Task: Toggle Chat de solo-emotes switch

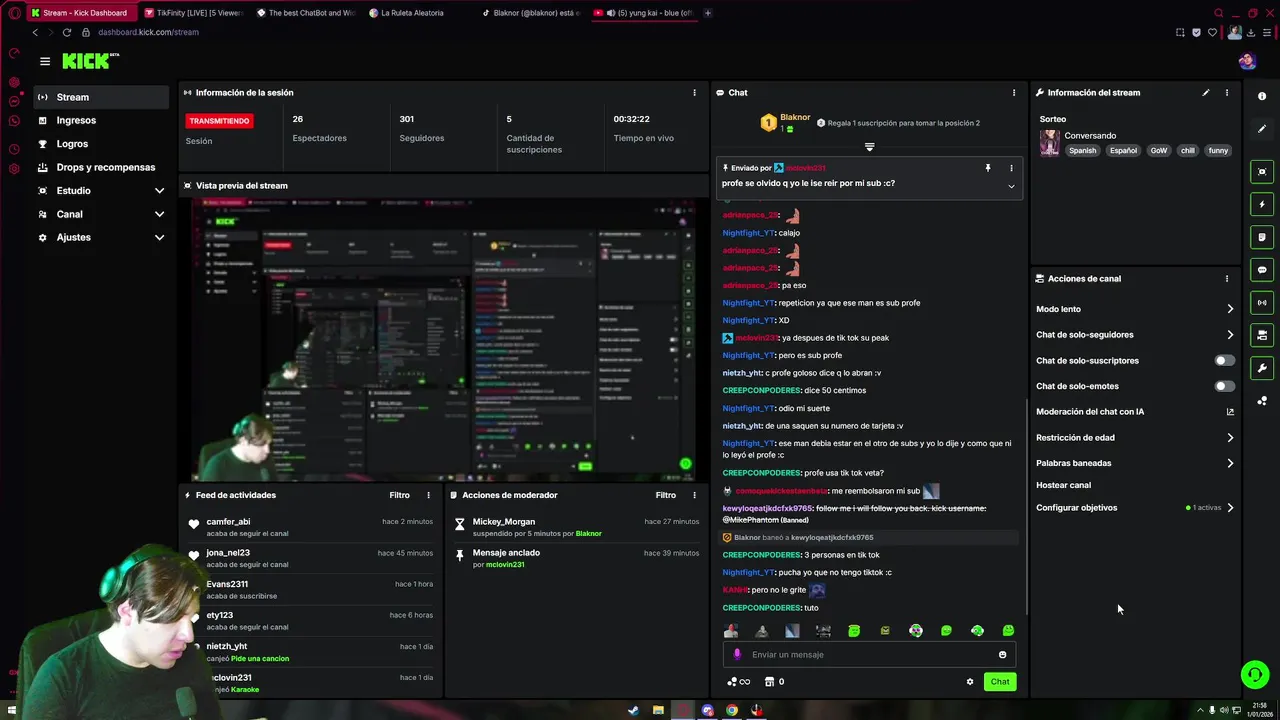Action: (x=1224, y=386)
